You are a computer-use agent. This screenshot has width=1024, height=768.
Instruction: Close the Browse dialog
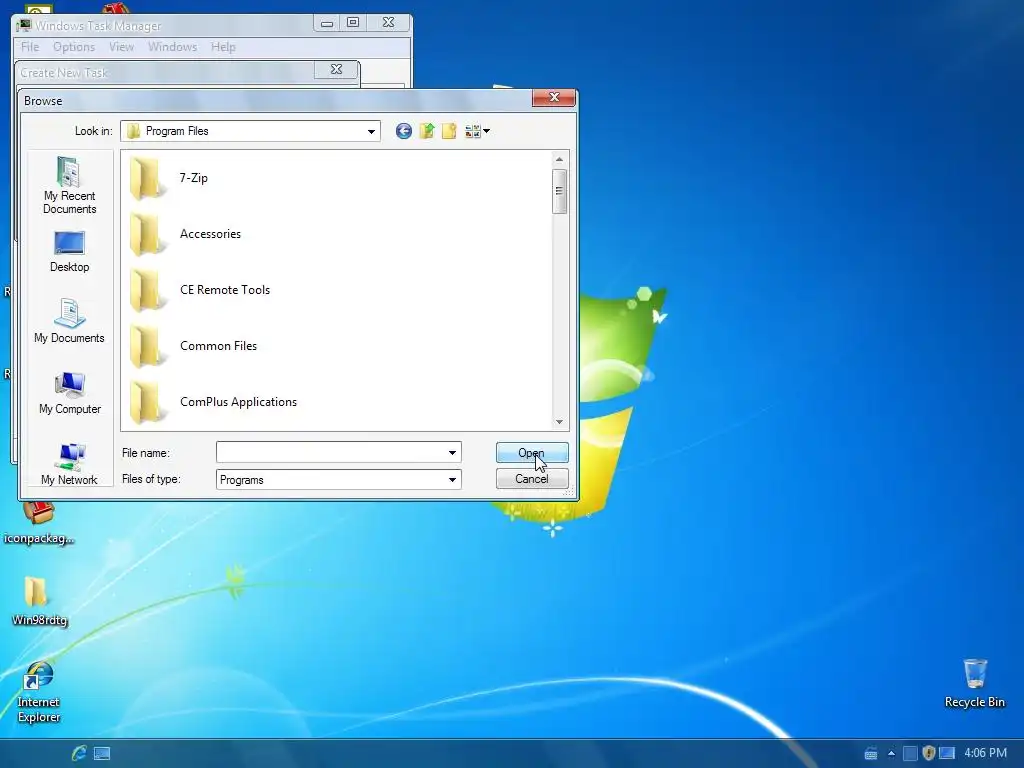[x=554, y=98]
